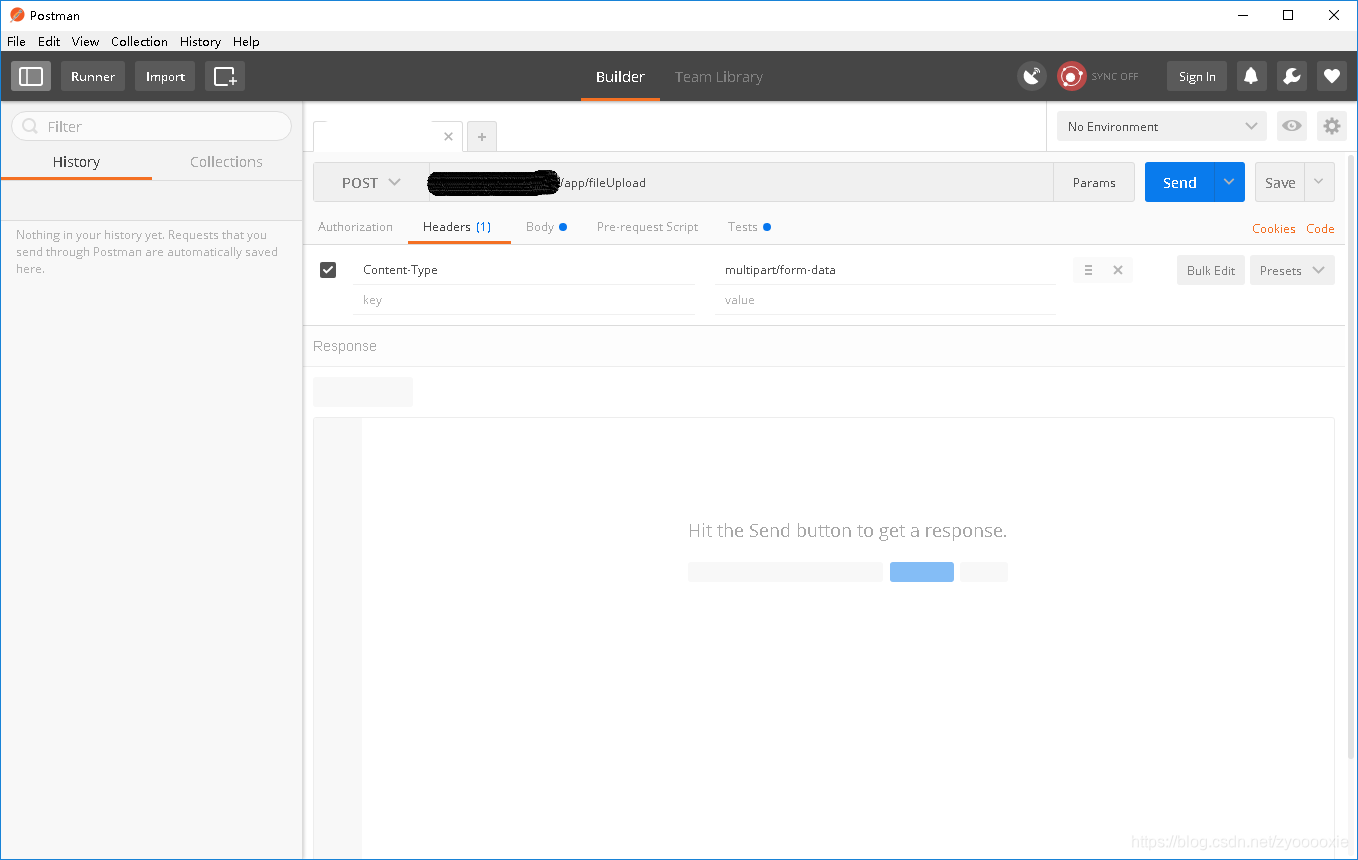The width and height of the screenshot is (1358, 860).
Task: Open the interceptor satellite icon
Action: coord(1032,76)
